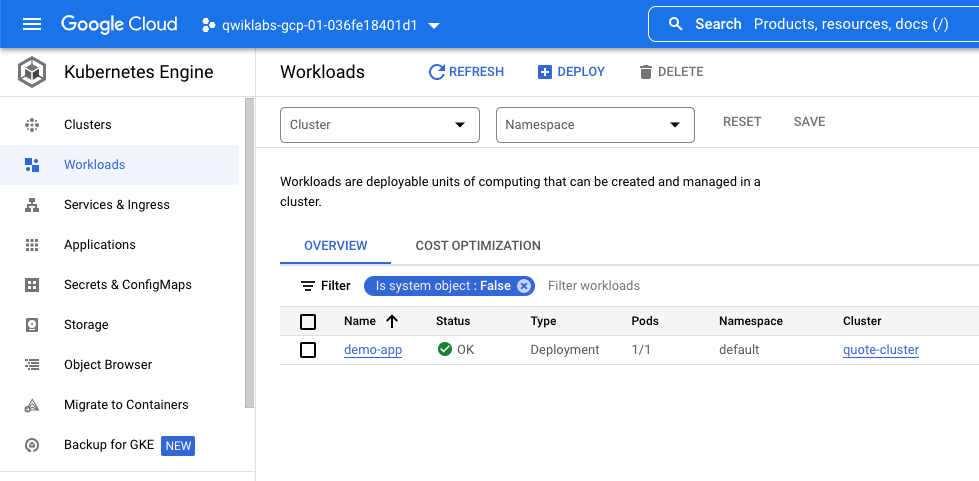This screenshot has width=979, height=481.
Task: Open the demo-app workload link
Action: coord(373,350)
